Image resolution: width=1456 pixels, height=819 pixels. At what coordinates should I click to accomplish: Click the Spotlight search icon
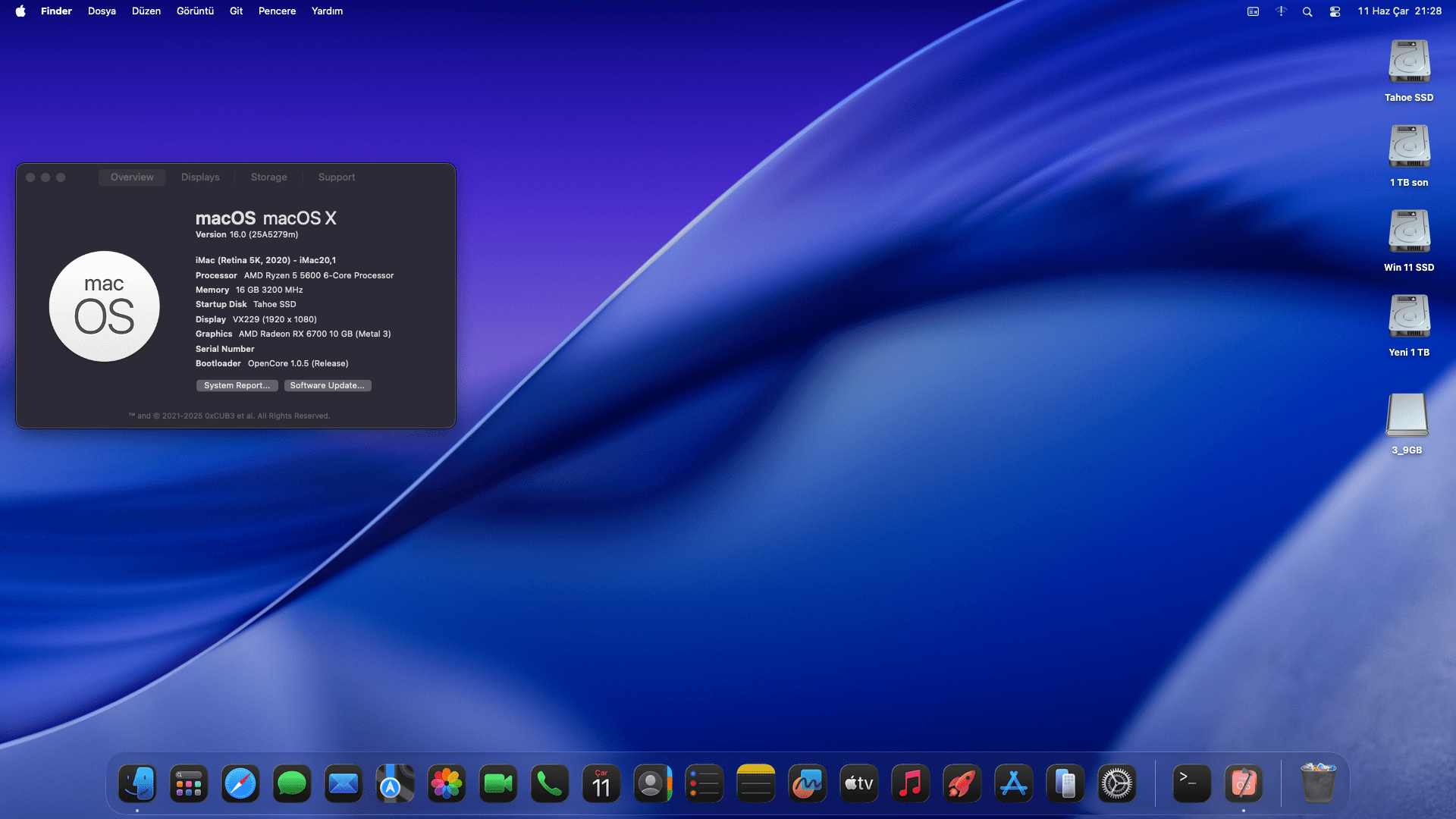coord(1307,11)
